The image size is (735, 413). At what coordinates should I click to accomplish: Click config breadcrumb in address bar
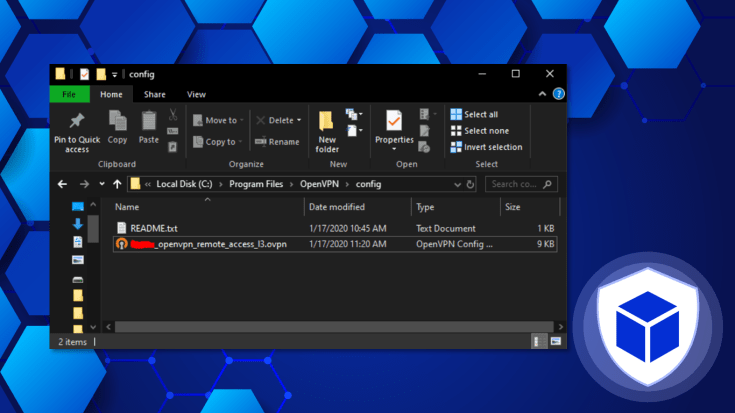pos(368,184)
